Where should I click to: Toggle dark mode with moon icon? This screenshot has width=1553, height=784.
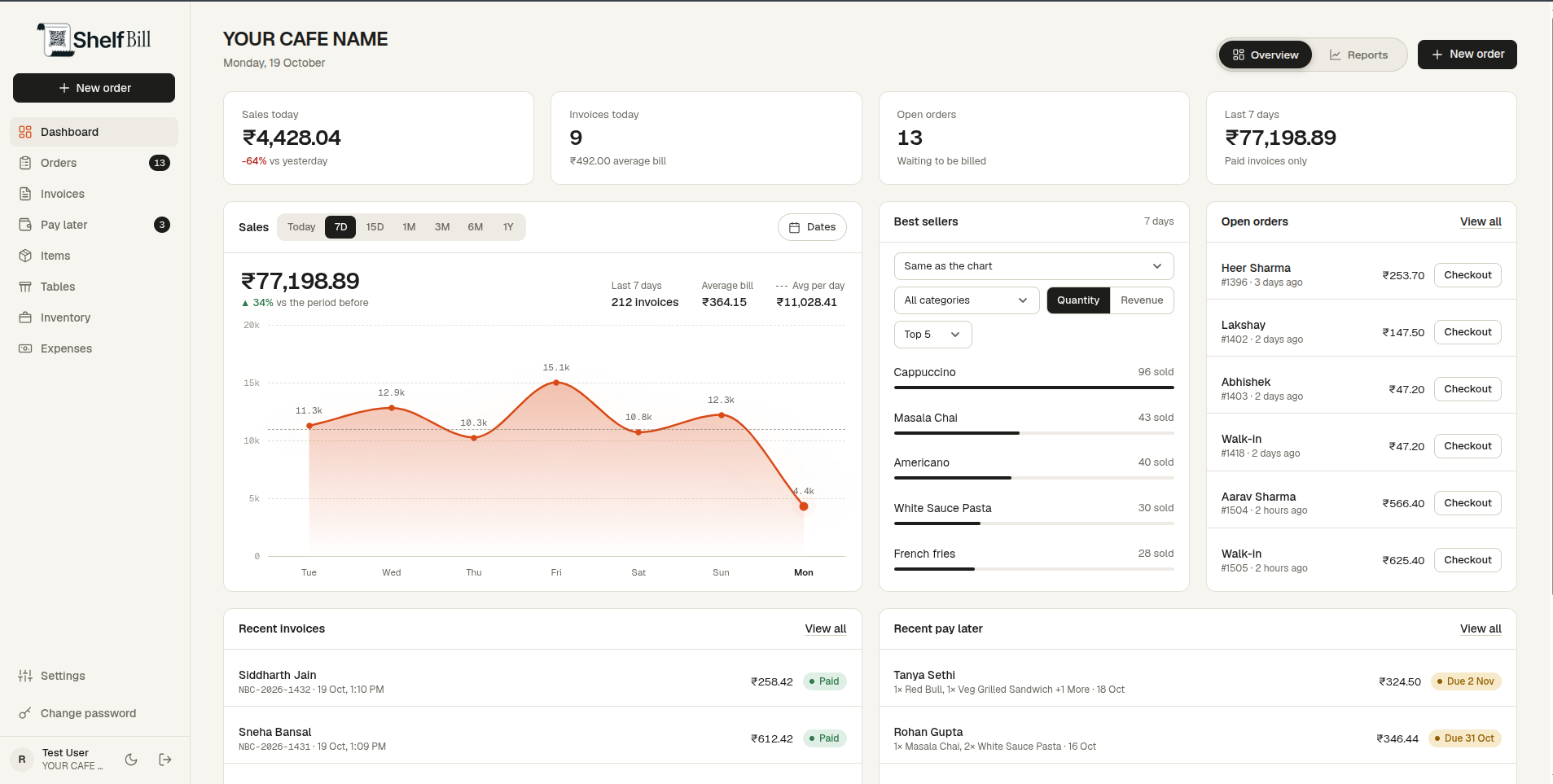click(x=131, y=760)
